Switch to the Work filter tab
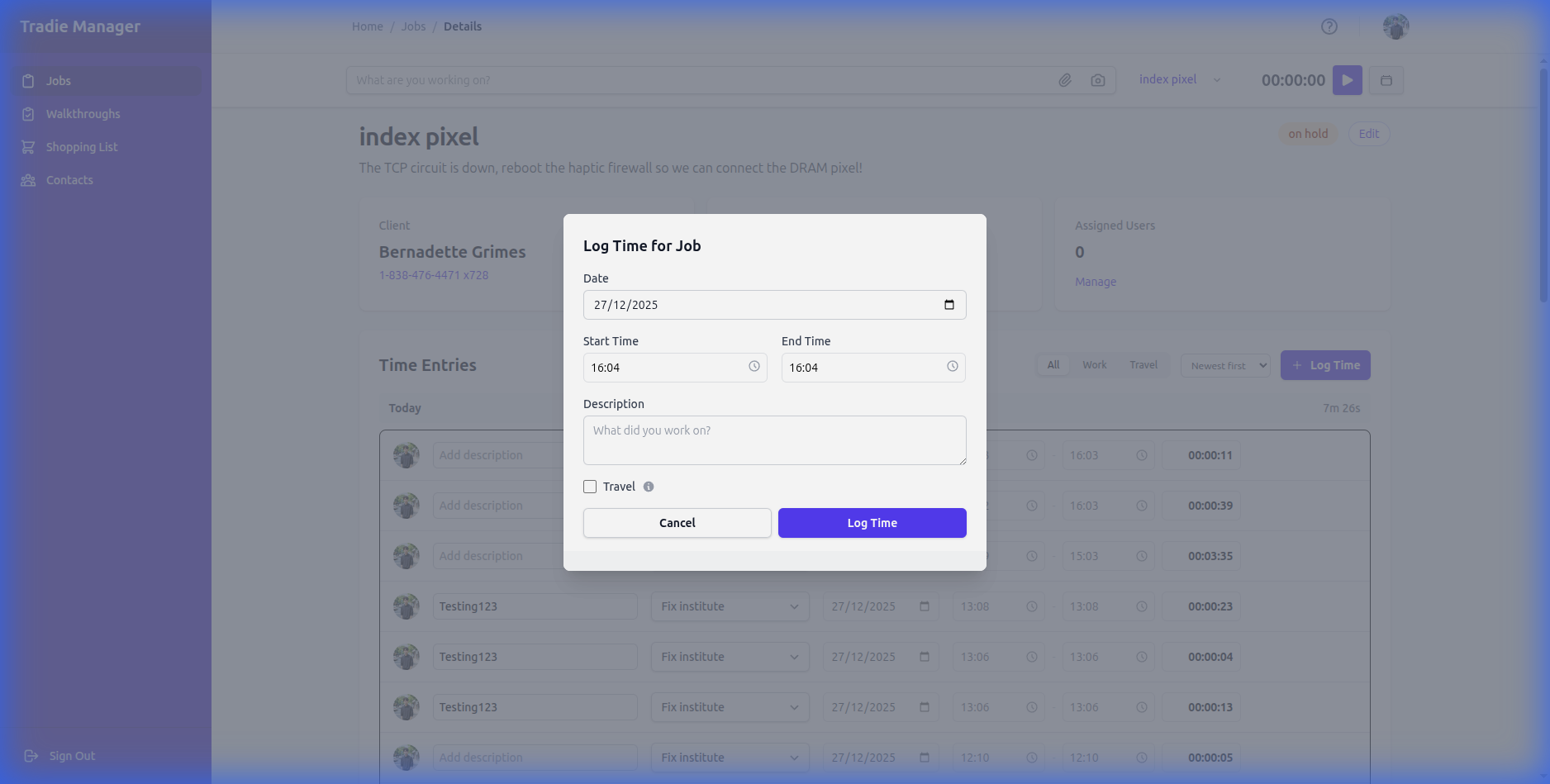The height and width of the screenshot is (784, 1550). point(1094,364)
